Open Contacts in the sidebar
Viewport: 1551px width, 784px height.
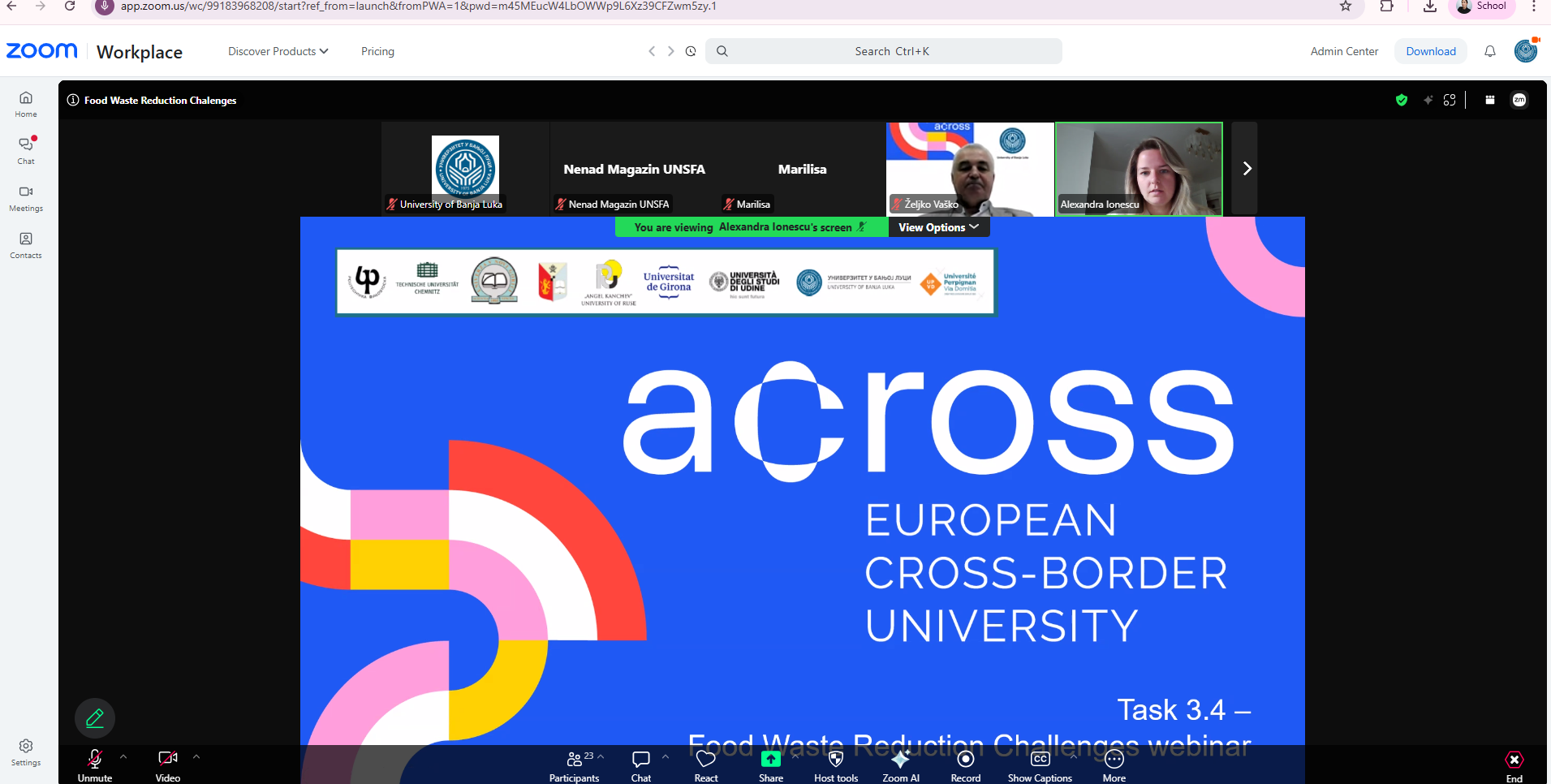[26, 245]
